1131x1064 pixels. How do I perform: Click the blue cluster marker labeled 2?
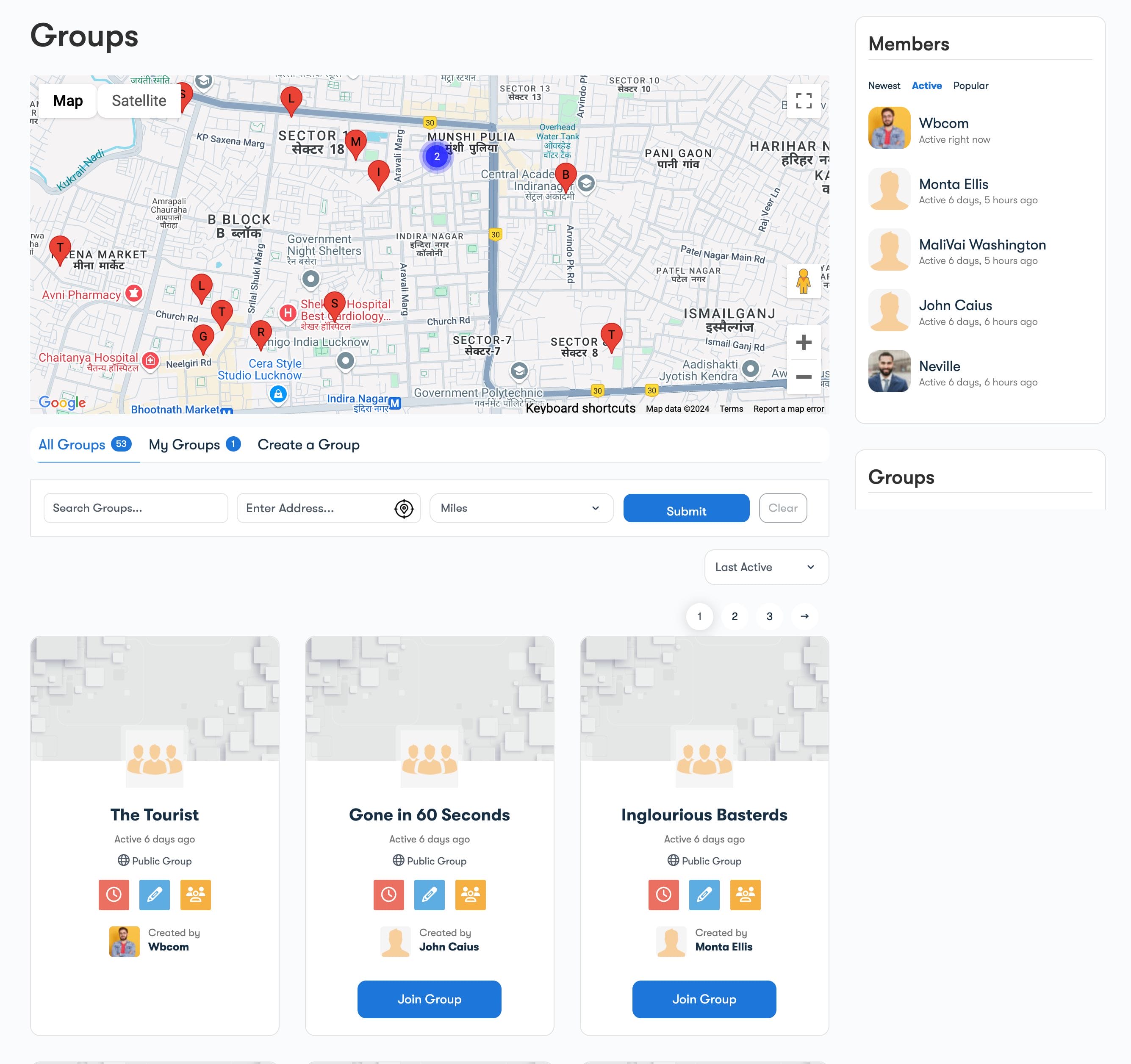pyautogui.click(x=436, y=156)
